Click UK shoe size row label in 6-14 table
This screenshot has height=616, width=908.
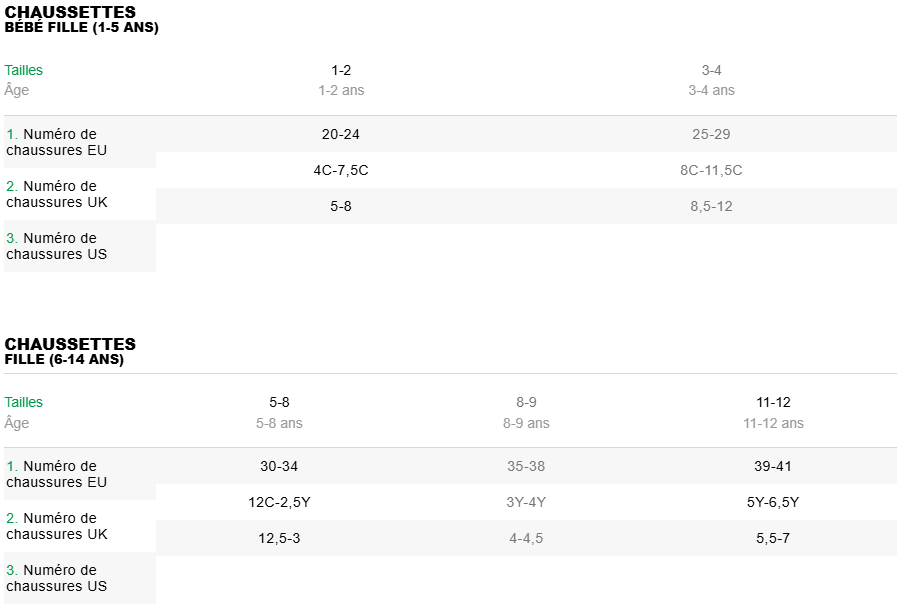57,526
